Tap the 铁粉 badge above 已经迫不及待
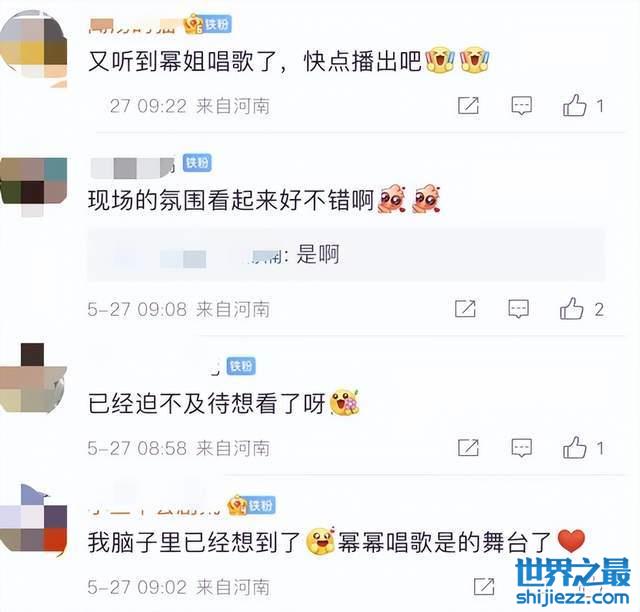 click(241, 366)
